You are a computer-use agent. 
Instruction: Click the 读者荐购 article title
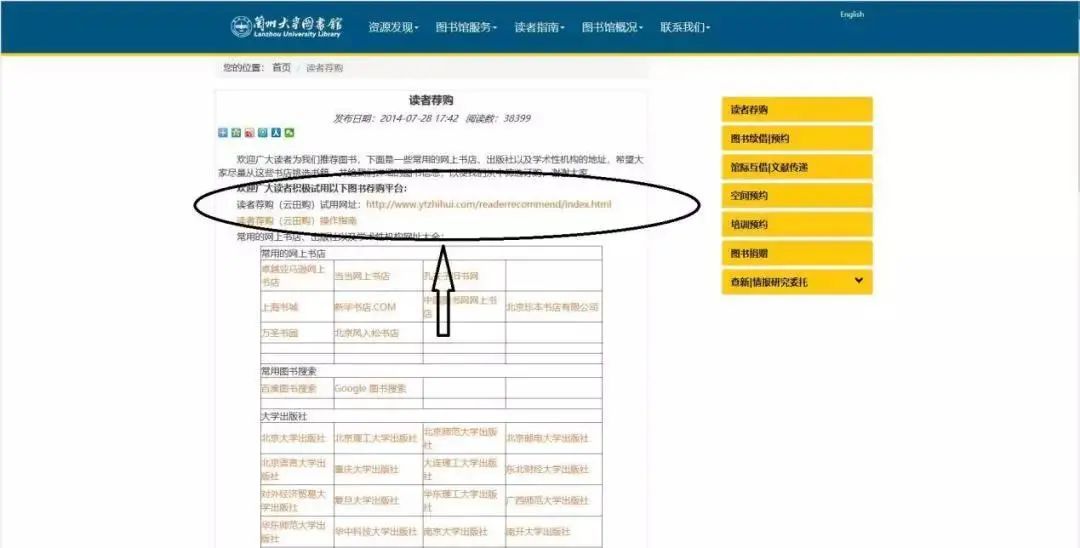click(431, 101)
